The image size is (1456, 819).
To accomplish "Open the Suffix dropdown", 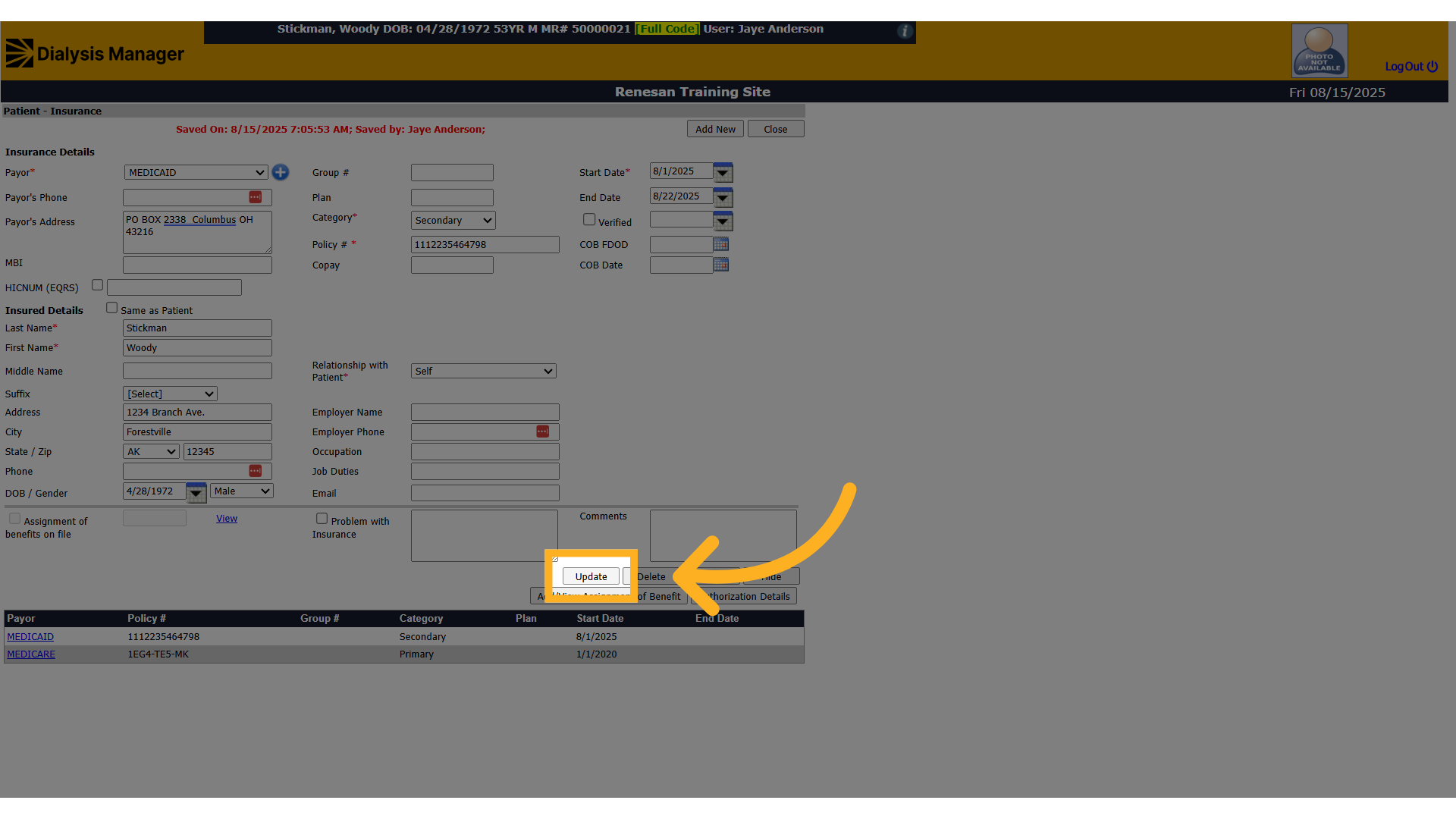I will click(x=170, y=394).
